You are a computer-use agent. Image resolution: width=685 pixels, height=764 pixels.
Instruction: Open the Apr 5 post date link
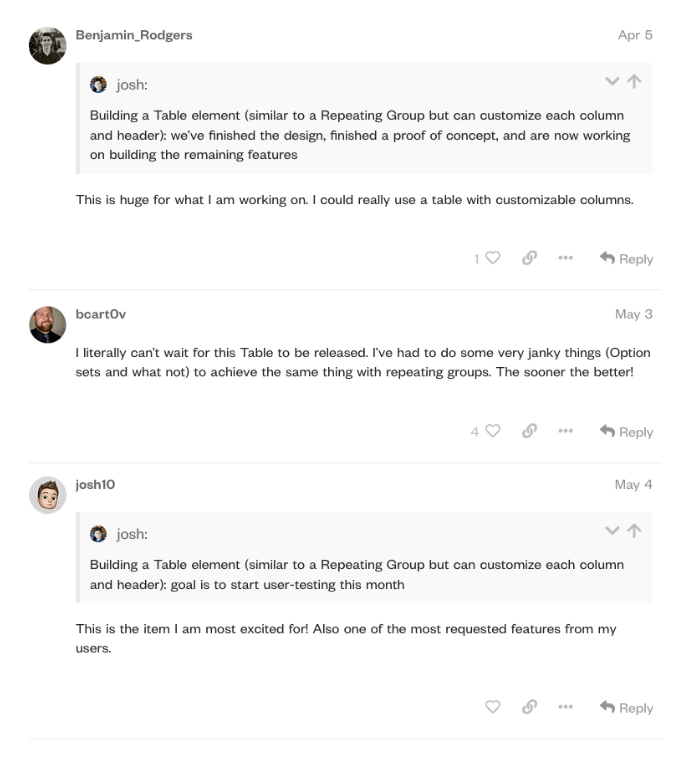[635, 35]
